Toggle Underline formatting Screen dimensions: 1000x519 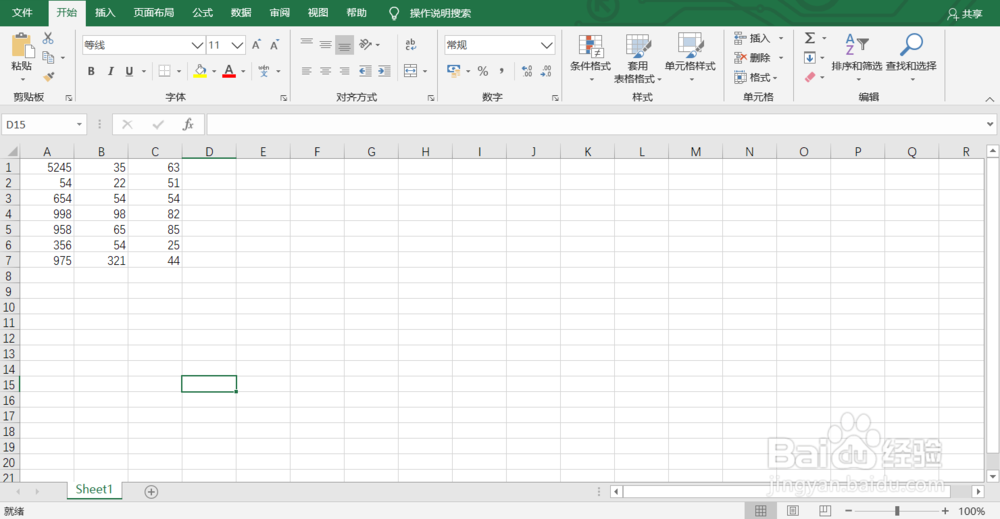point(129,71)
